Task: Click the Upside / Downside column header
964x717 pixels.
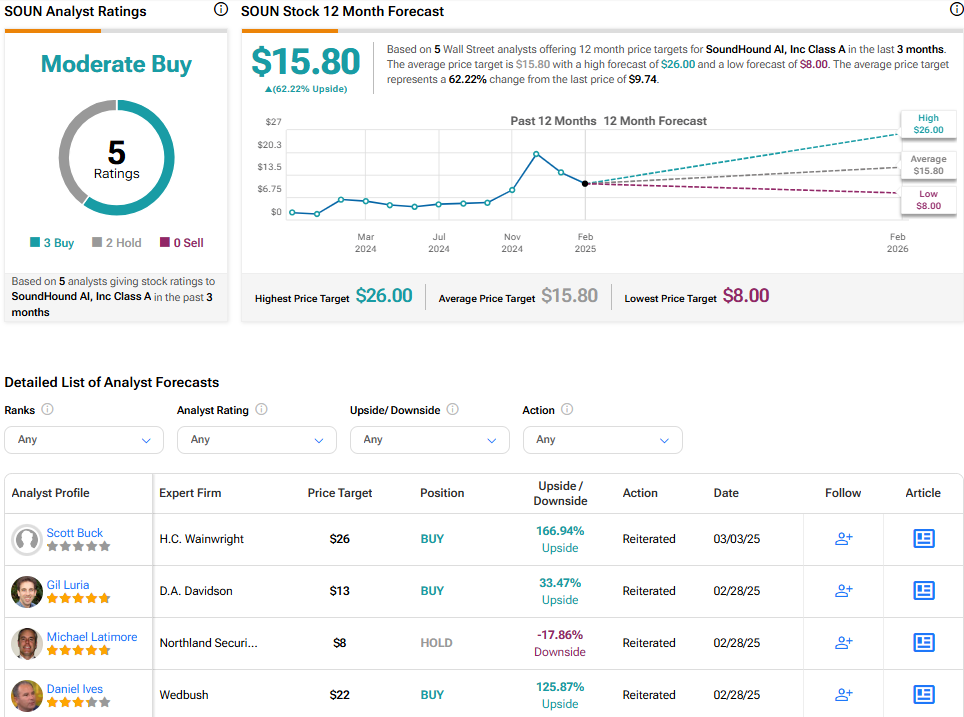Action: 560,493
